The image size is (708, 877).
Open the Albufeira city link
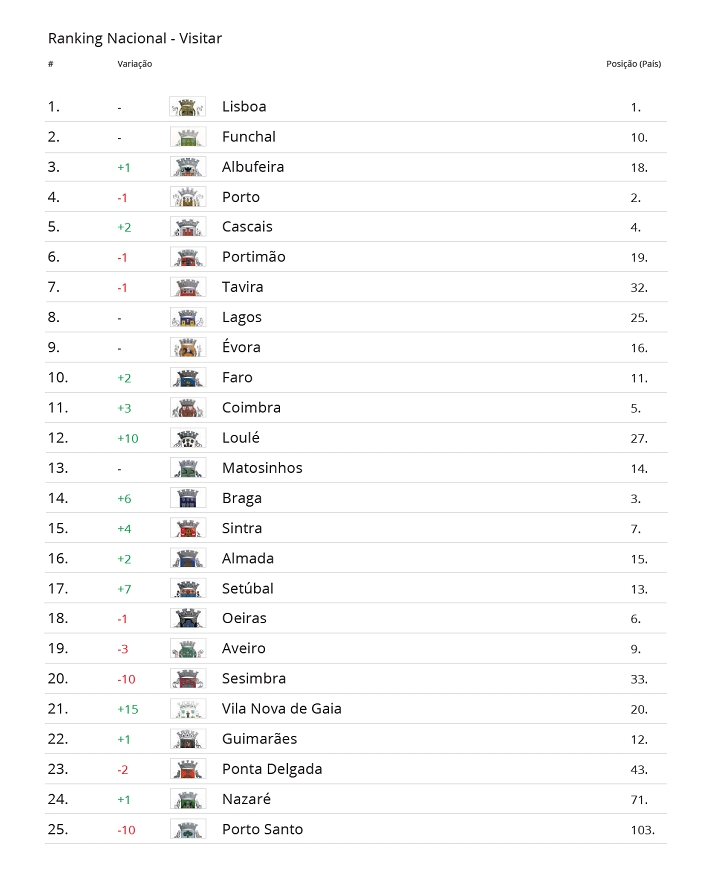point(253,167)
